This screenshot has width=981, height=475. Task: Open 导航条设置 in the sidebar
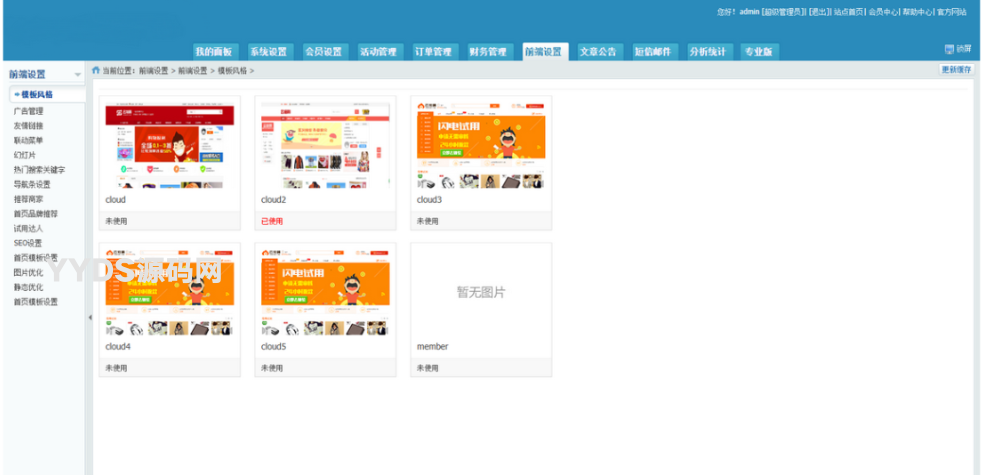(32, 185)
